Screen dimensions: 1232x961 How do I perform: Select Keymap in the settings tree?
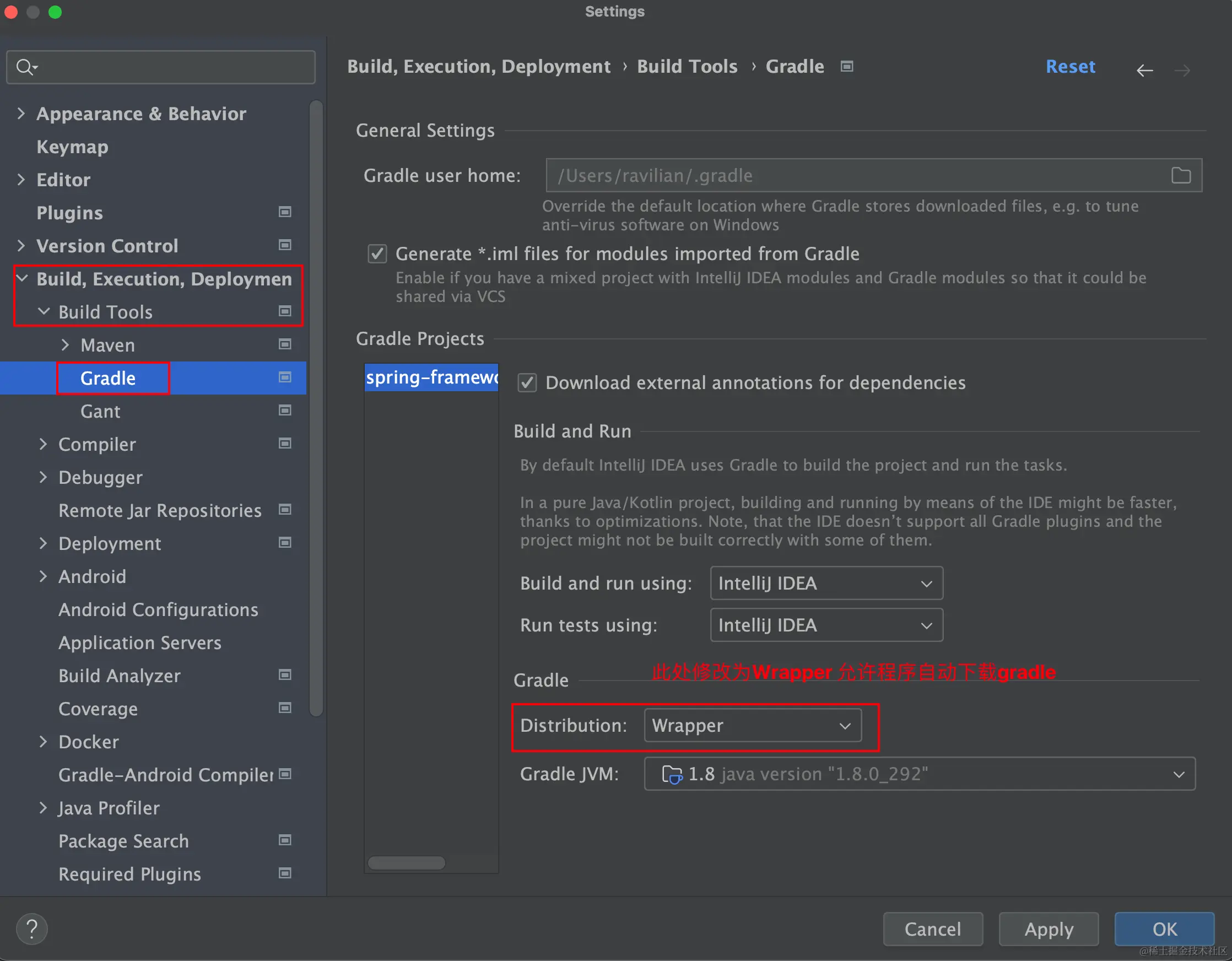pyautogui.click(x=72, y=147)
